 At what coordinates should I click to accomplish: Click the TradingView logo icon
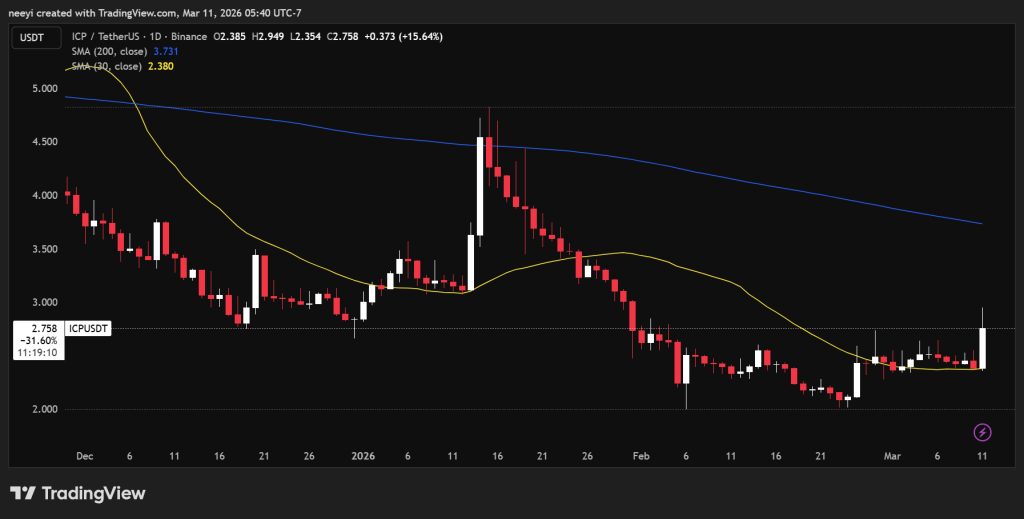click(23, 493)
